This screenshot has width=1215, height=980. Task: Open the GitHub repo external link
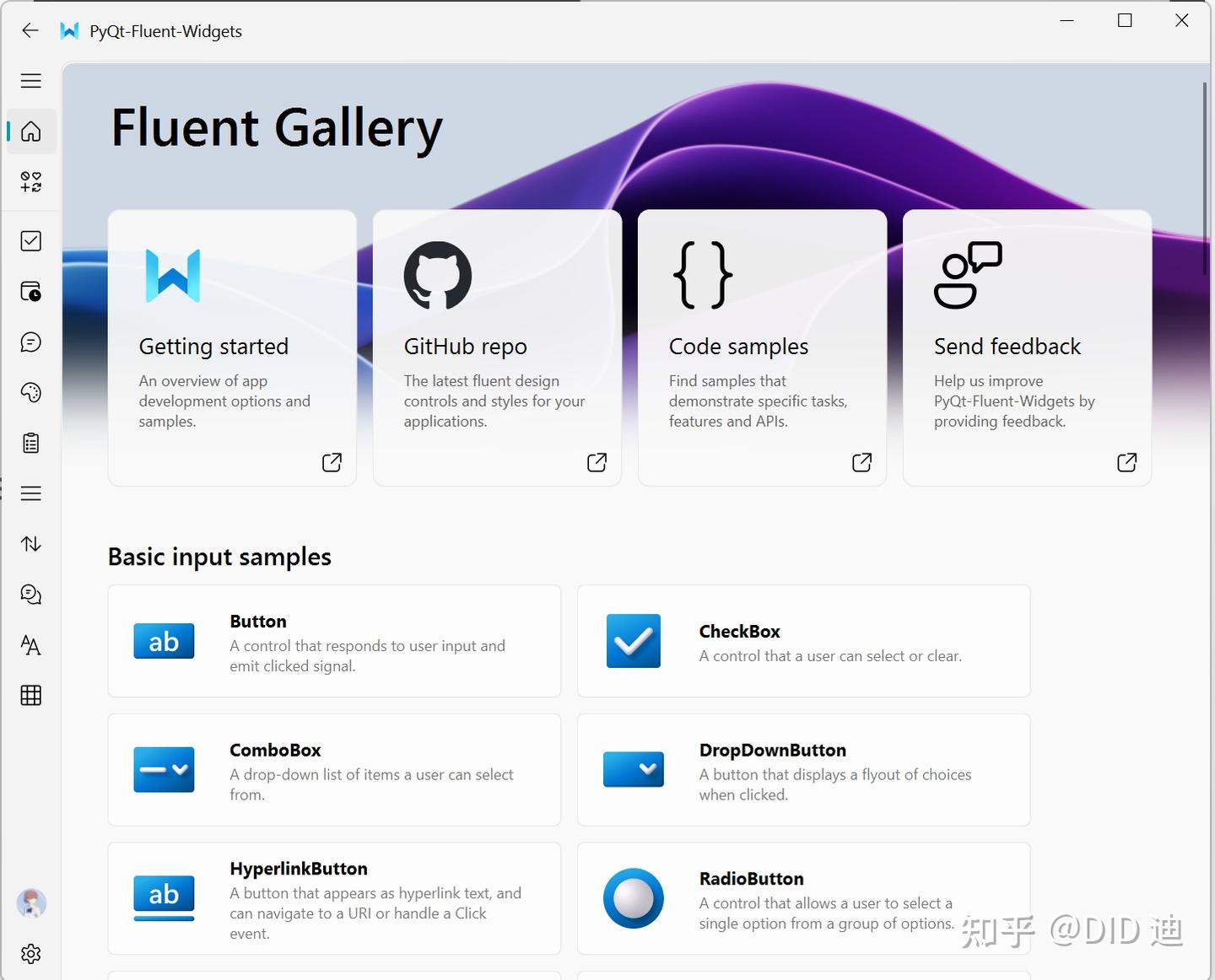tap(496, 347)
